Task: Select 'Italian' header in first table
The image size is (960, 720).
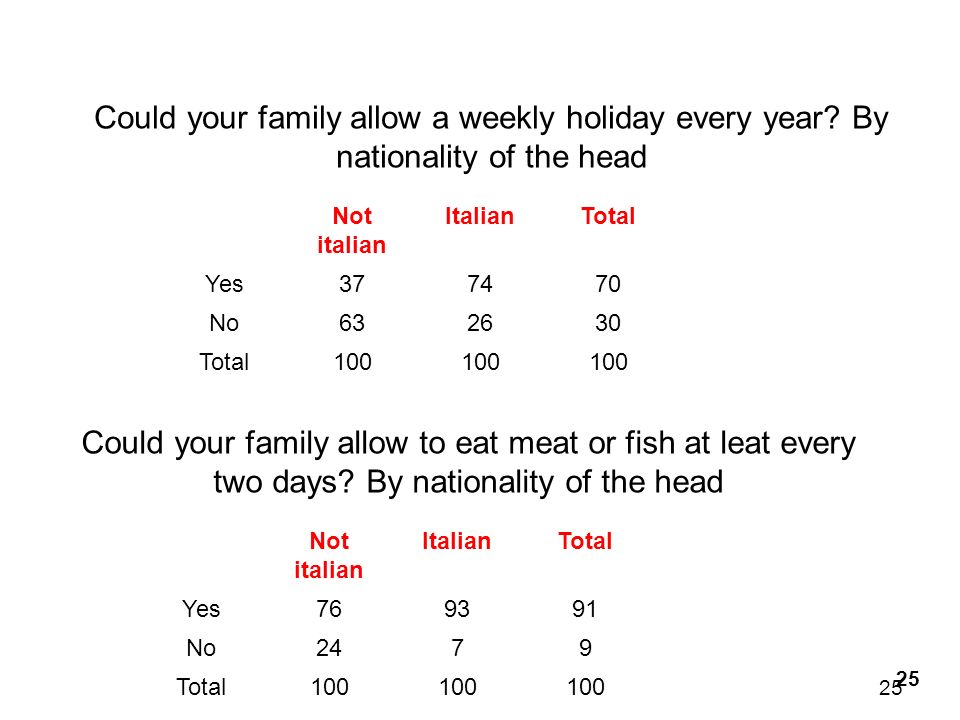Action: (479, 216)
